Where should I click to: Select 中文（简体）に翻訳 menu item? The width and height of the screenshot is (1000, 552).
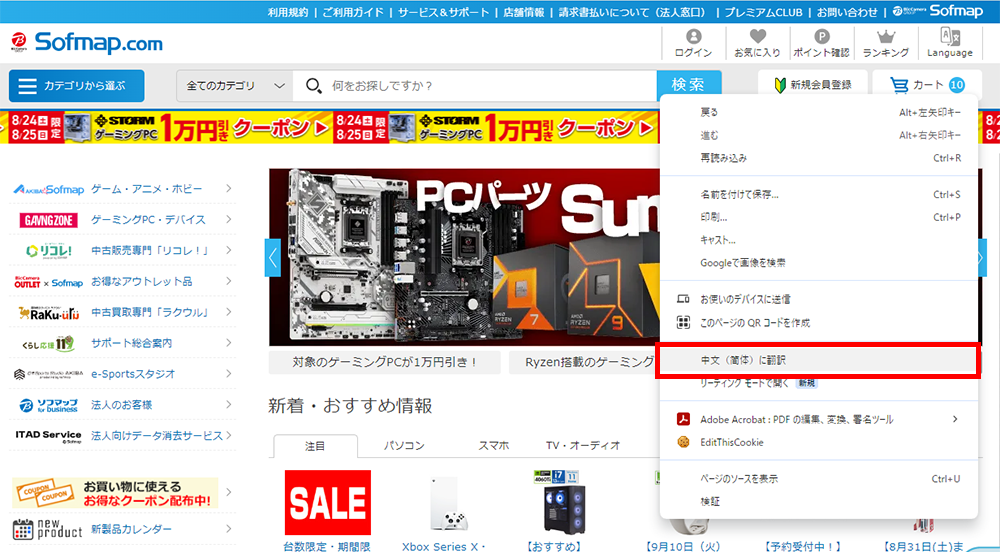click(818, 360)
